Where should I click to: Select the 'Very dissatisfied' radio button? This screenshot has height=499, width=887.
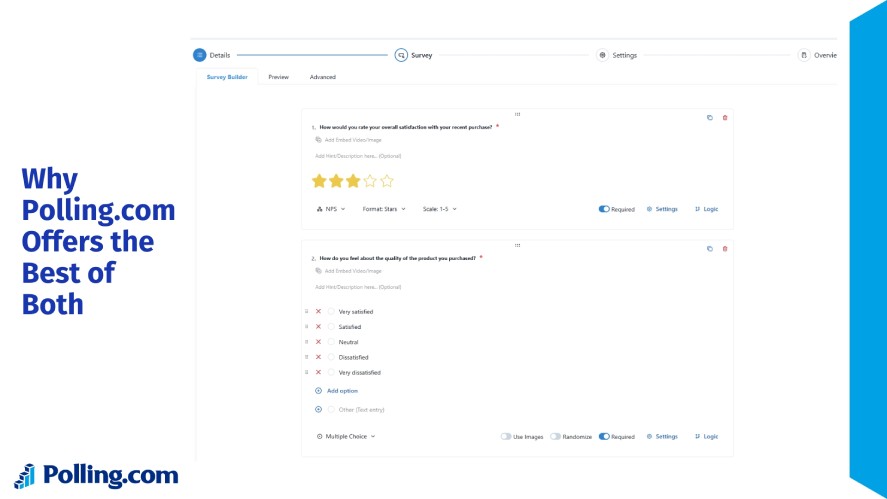click(331, 372)
